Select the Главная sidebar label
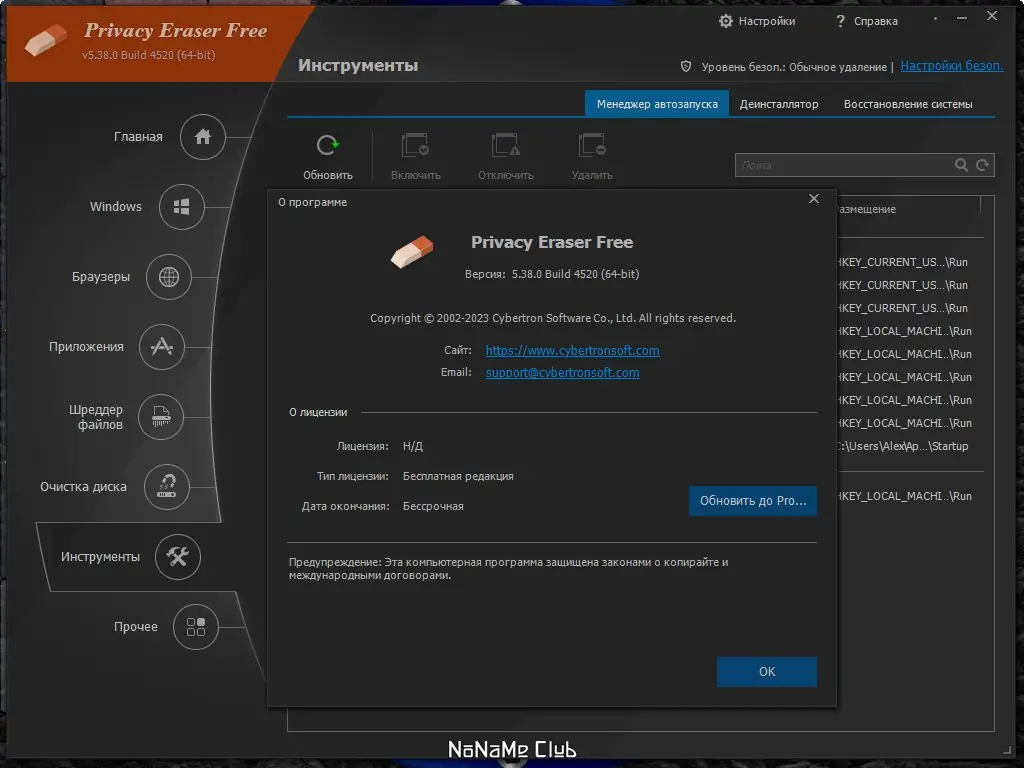 pyautogui.click(x=138, y=136)
